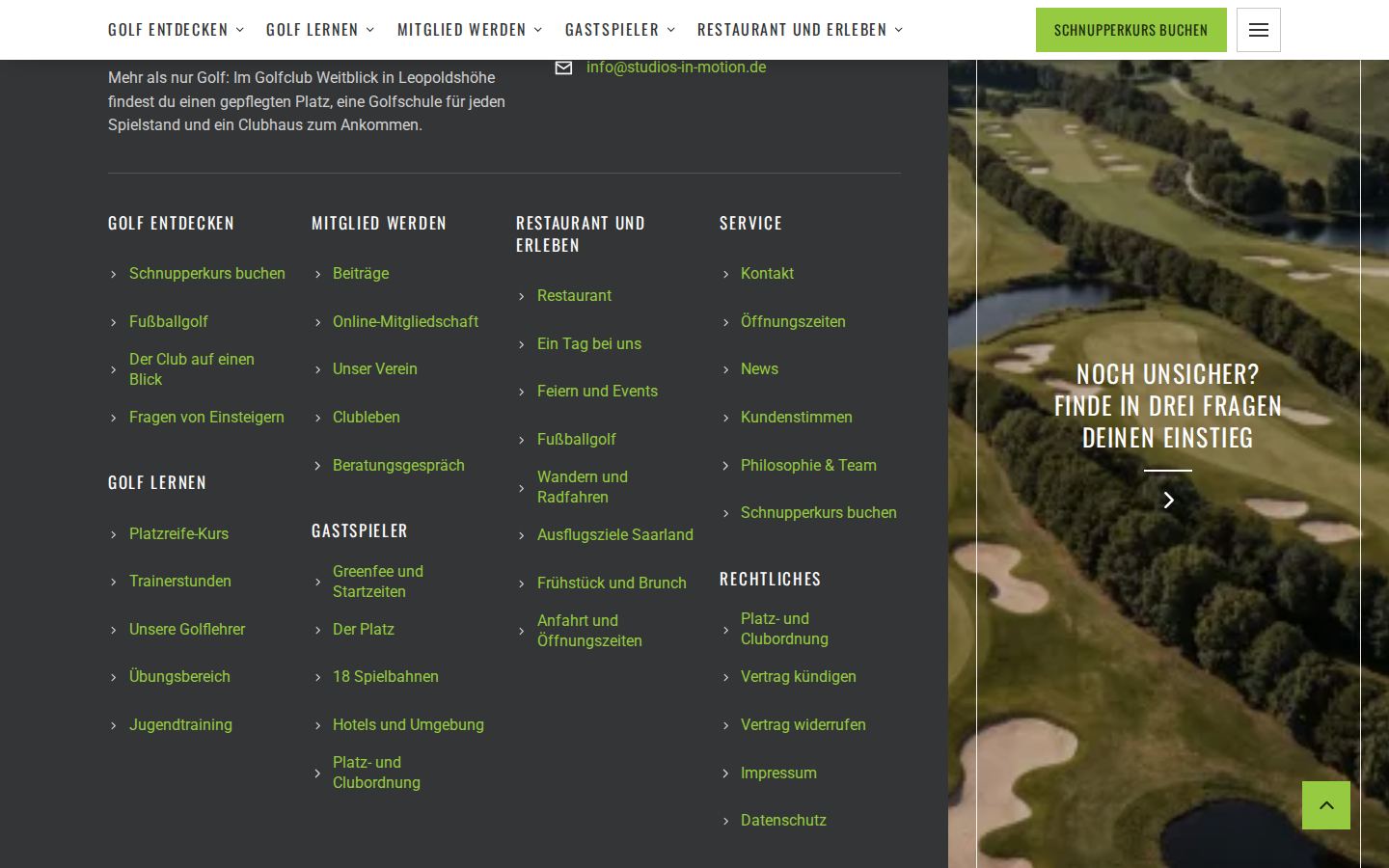Open 'Unser Verein' link
The image size is (1389, 868).
pos(375,368)
